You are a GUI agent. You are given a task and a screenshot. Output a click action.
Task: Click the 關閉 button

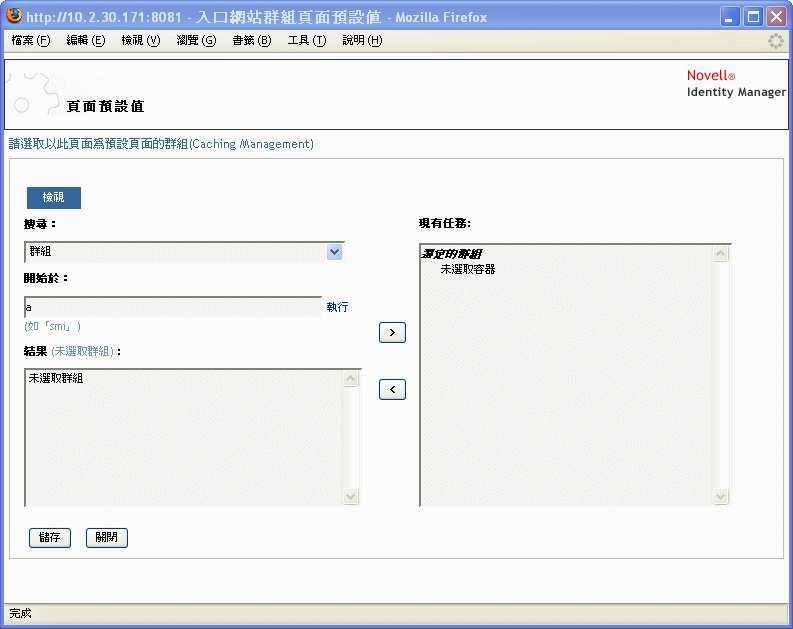pos(107,537)
